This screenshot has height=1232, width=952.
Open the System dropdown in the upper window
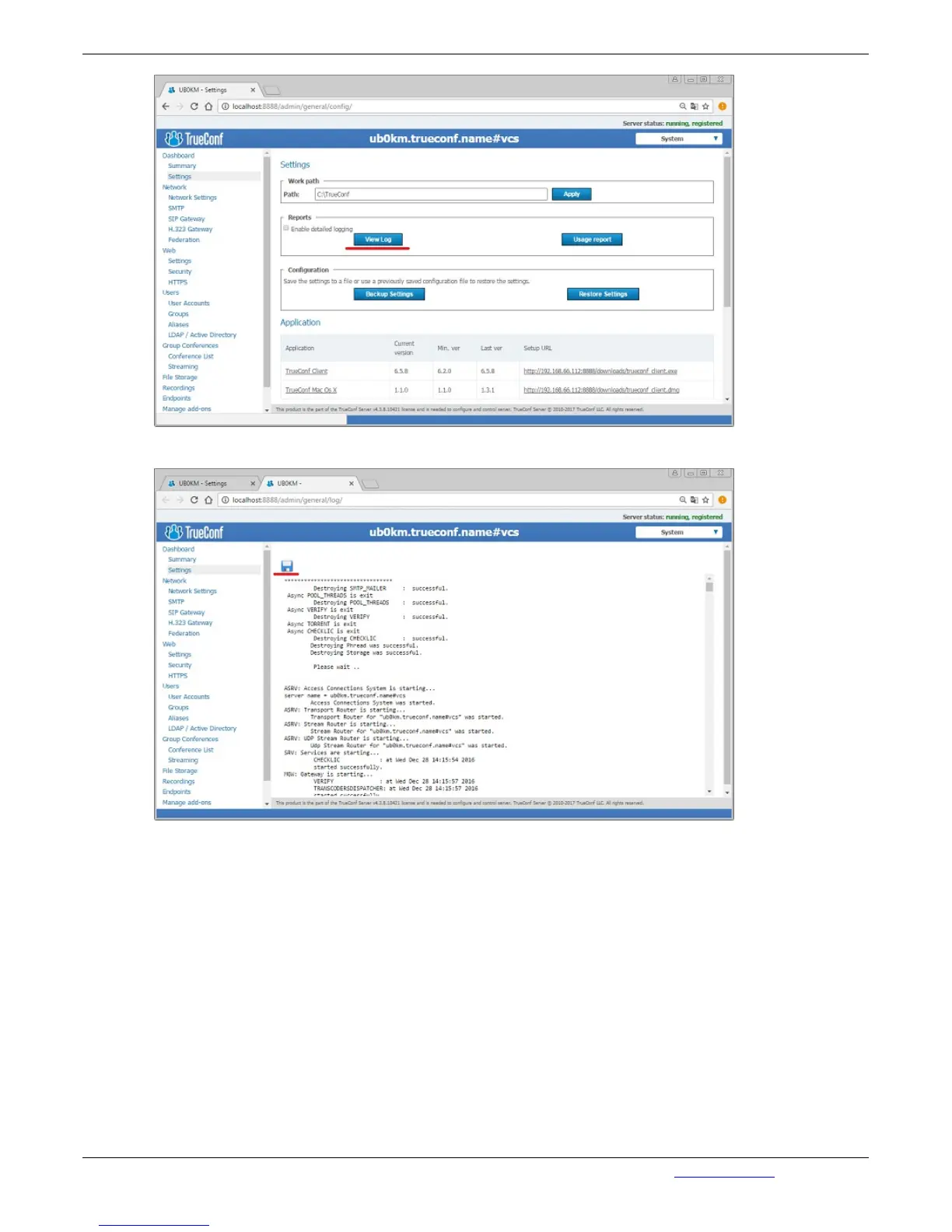pyautogui.click(x=679, y=139)
